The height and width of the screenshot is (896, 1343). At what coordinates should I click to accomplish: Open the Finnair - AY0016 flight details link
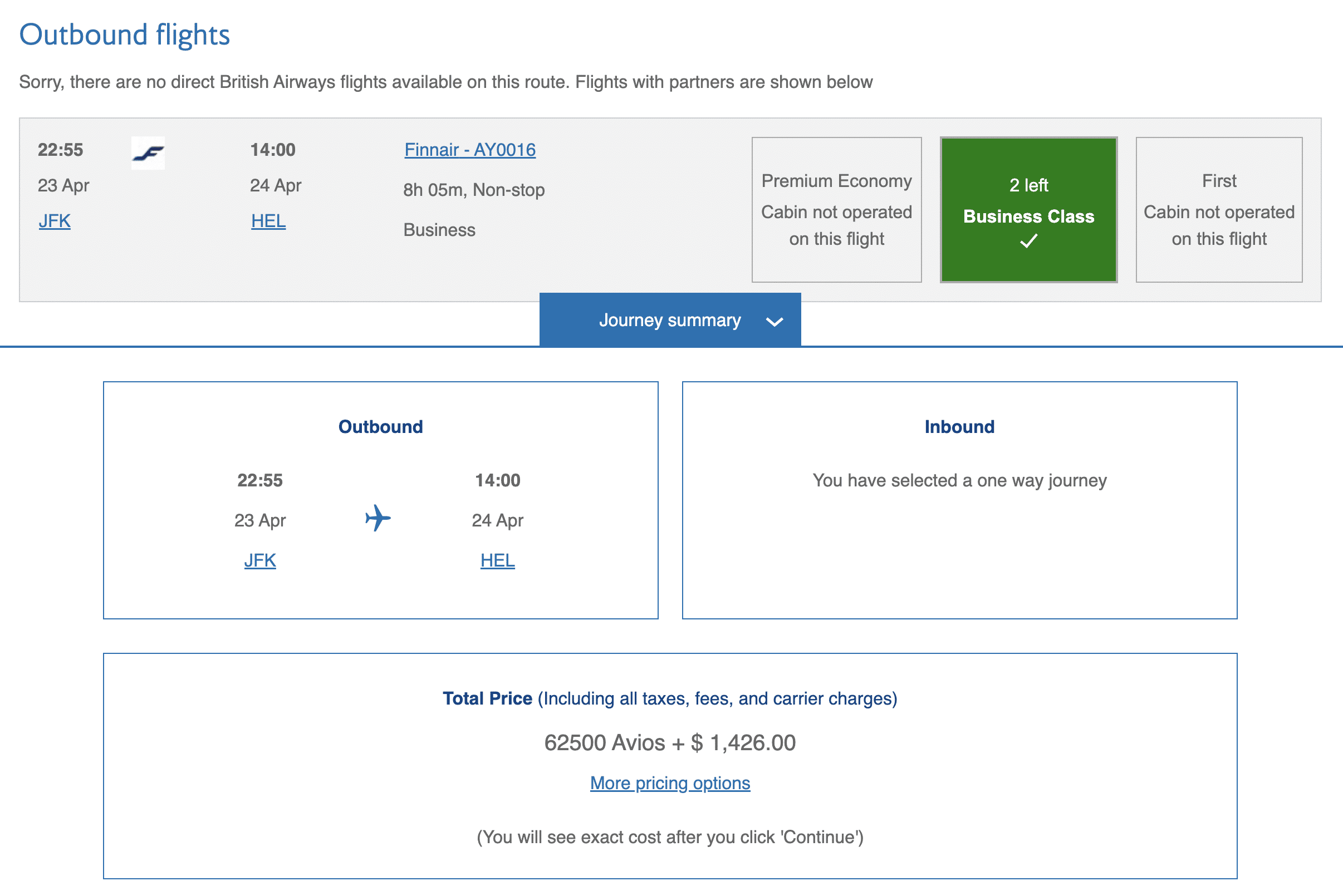click(x=469, y=150)
